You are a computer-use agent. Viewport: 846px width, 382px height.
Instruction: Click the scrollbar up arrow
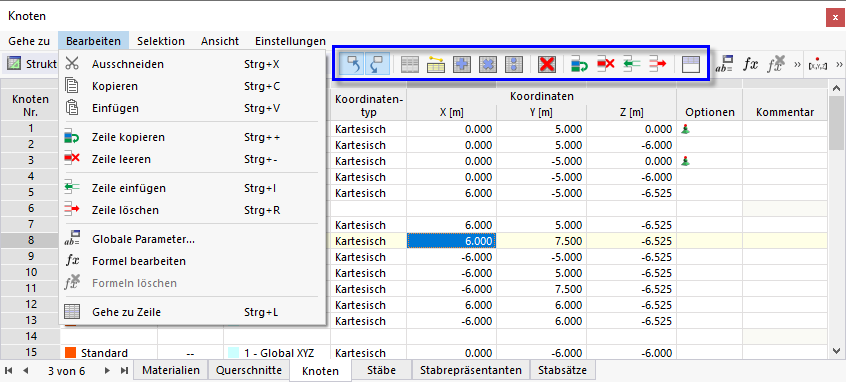(x=837, y=87)
